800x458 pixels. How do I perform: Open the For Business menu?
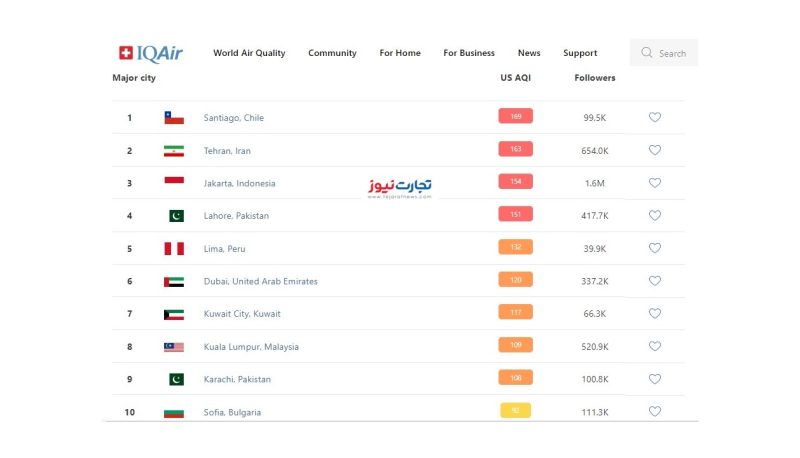click(469, 53)
